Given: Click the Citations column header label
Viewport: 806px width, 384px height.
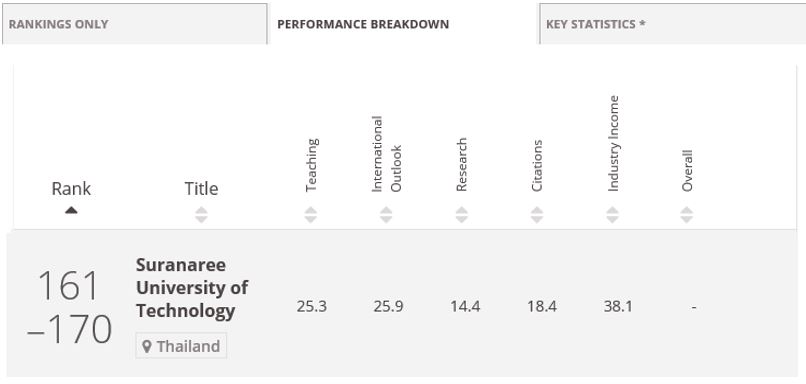Looking at the screenshot, I should pyautogui.click(x=537, y=166).
